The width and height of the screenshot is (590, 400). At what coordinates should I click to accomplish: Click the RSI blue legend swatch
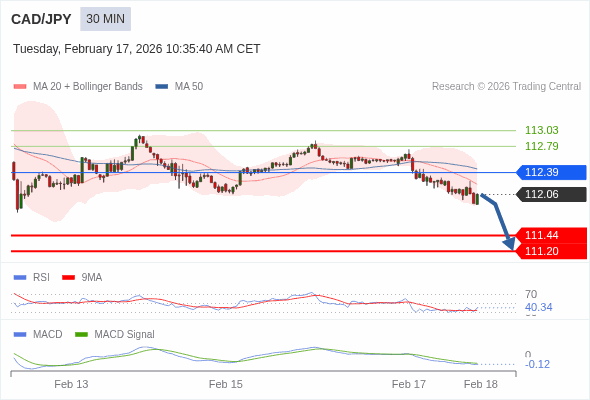pyautogui.click(x=20, y=278)
